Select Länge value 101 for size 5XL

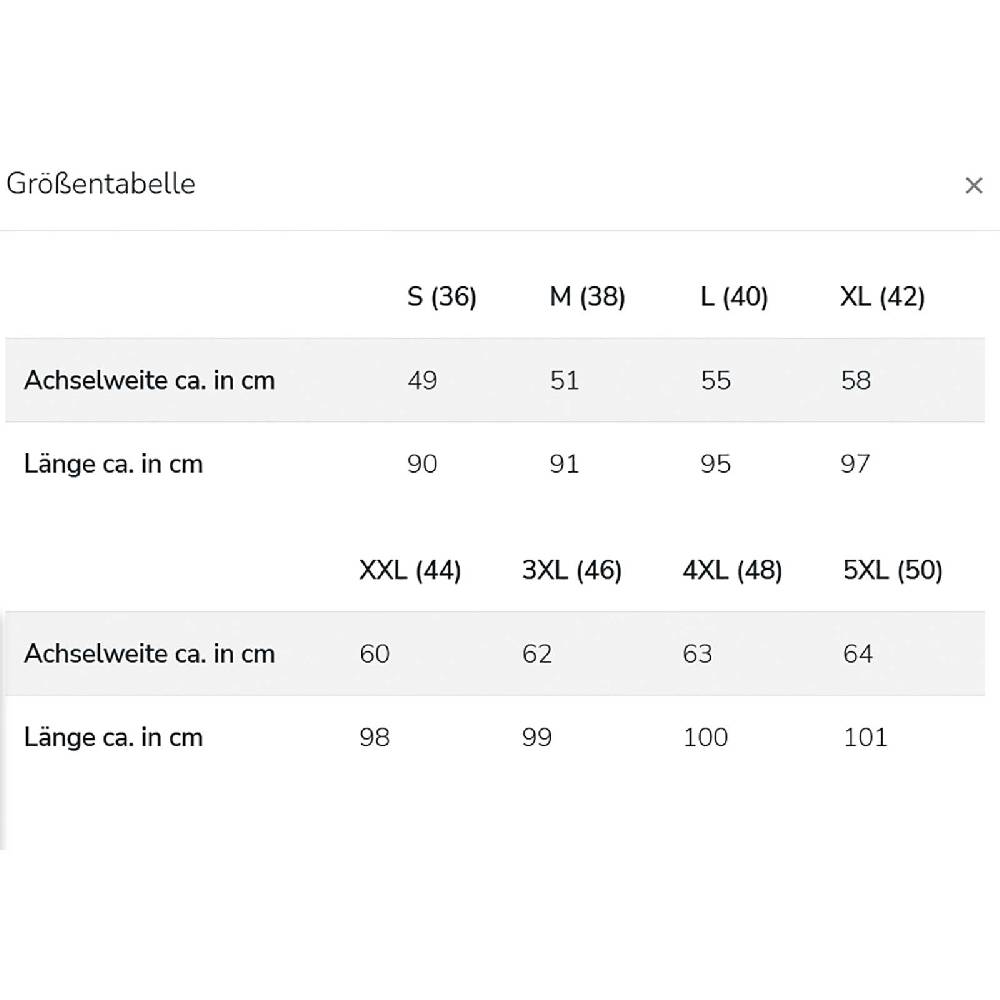865,738
